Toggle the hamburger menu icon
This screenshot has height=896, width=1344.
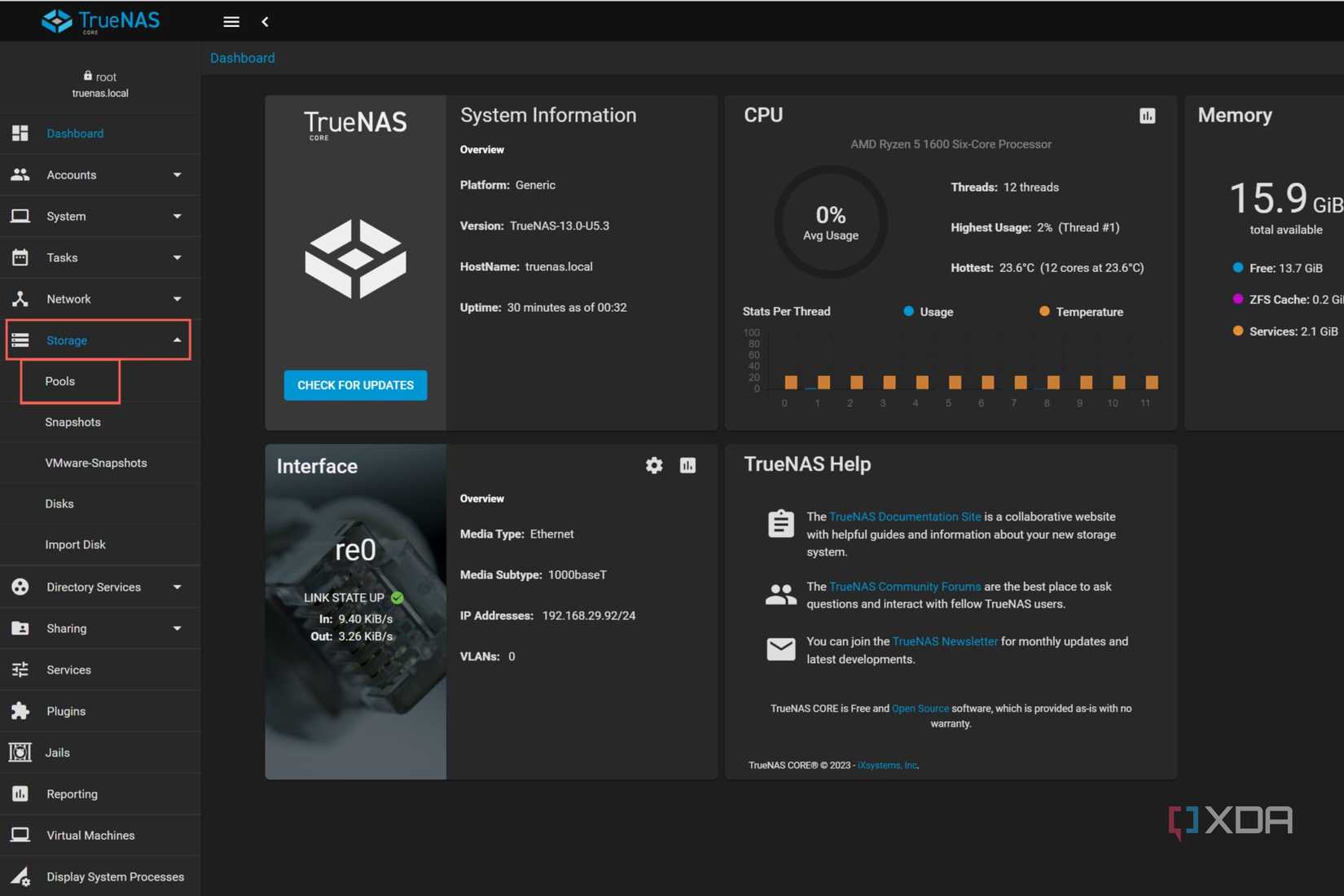point(231,22)
